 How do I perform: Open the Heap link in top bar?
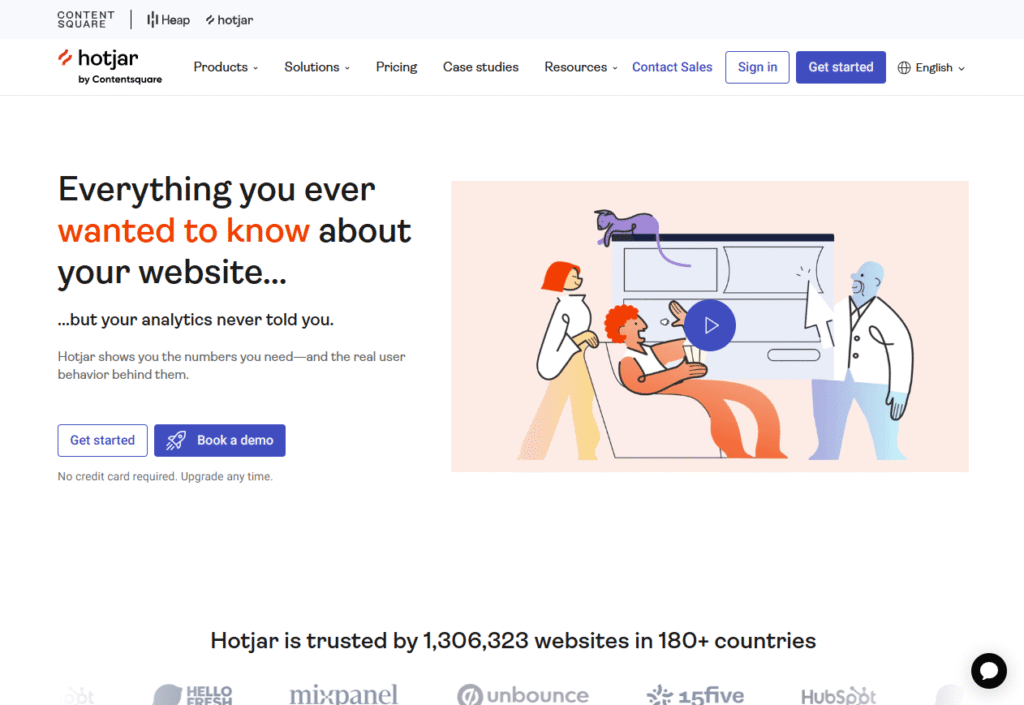pos(168,20)
